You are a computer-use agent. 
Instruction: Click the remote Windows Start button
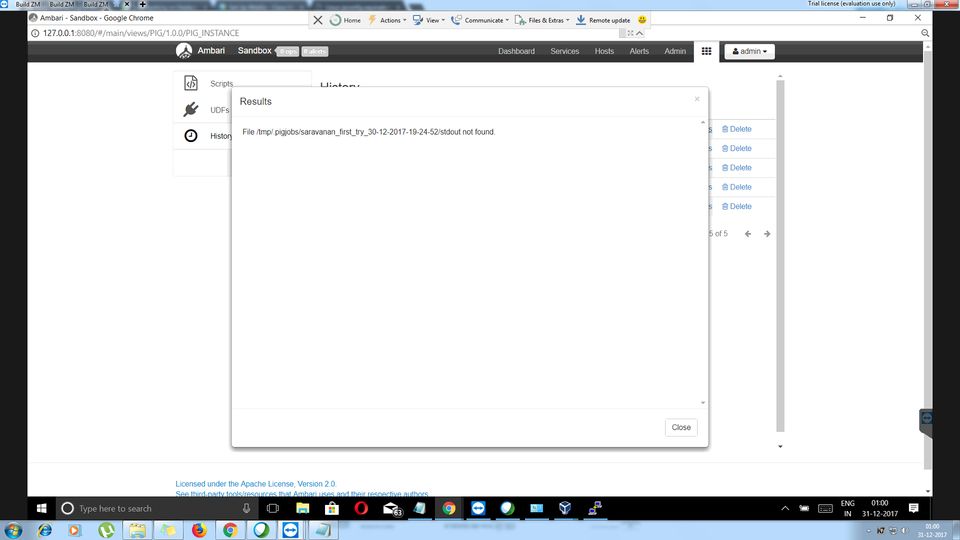pos(42,508)
